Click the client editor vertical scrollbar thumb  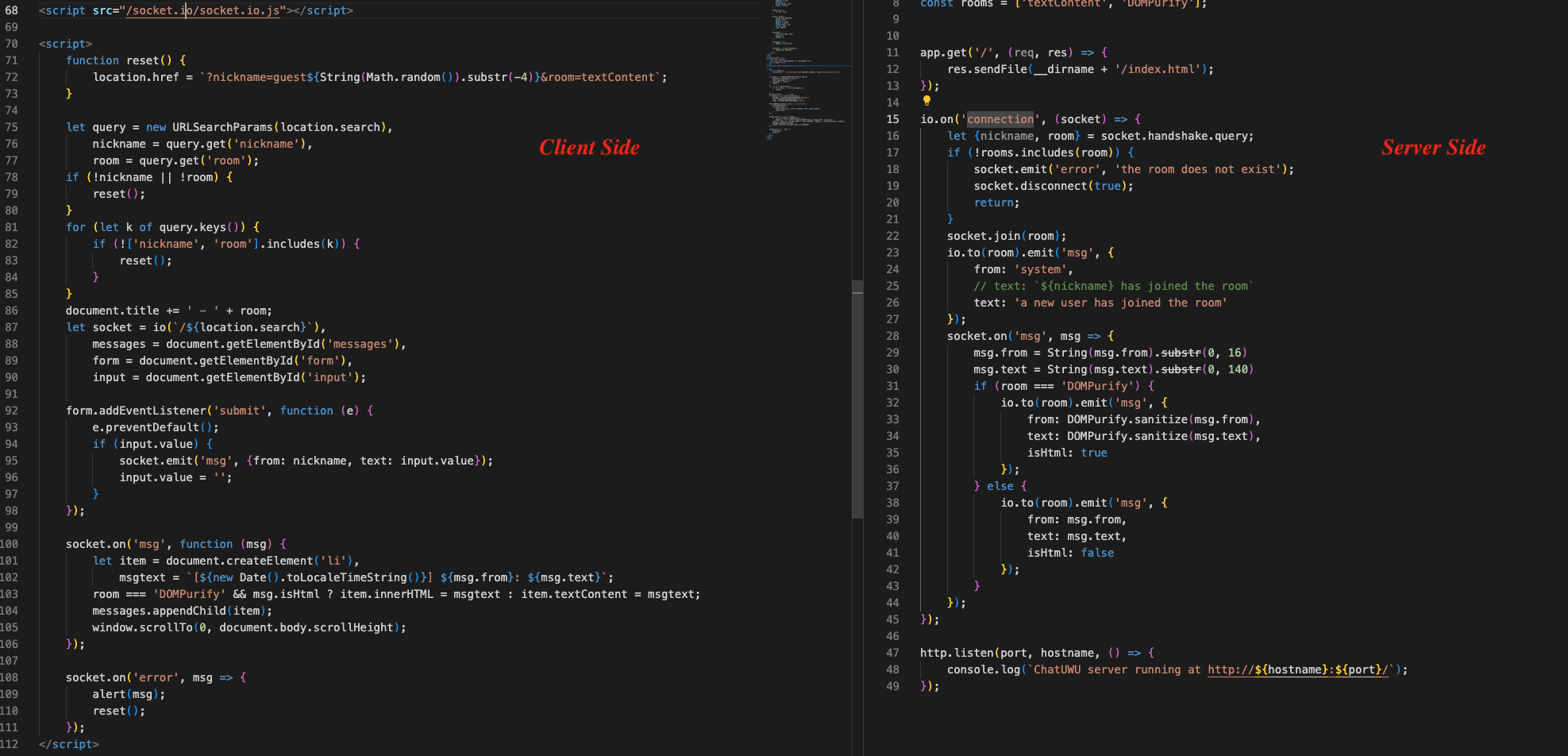tap(857, 399)
